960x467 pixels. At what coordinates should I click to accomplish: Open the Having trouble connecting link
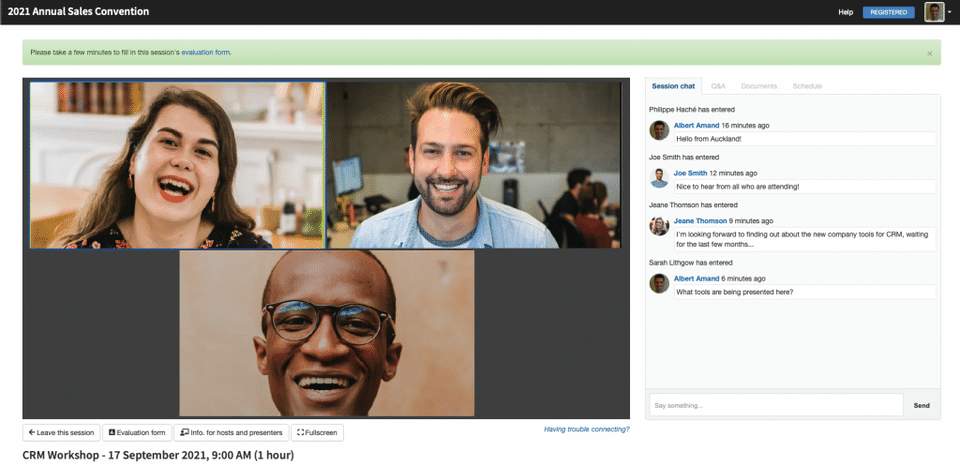tap(587, 429)
